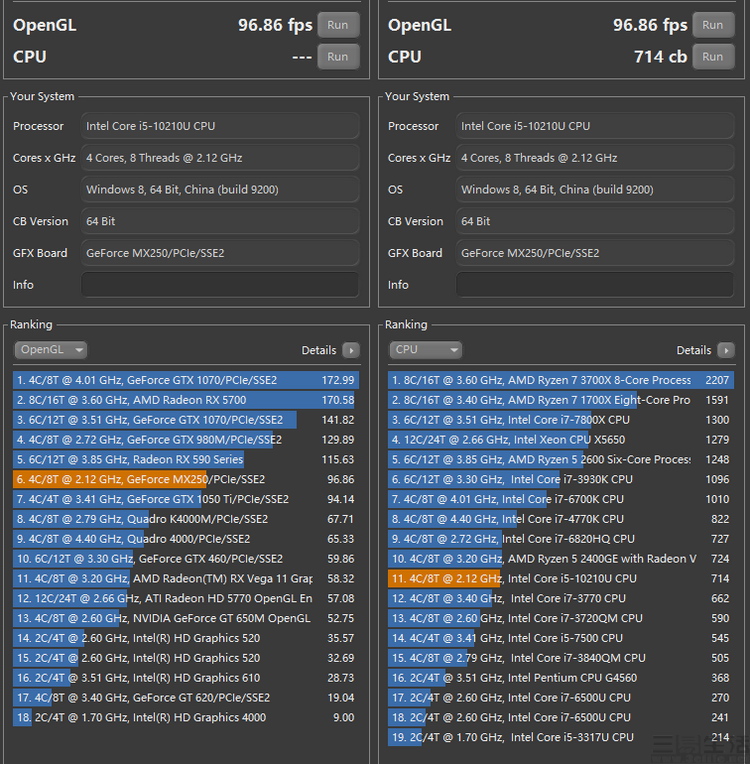Select OpenGL rank 14 HD Graphics 520

pyautogui.click(x=186, y=638)
